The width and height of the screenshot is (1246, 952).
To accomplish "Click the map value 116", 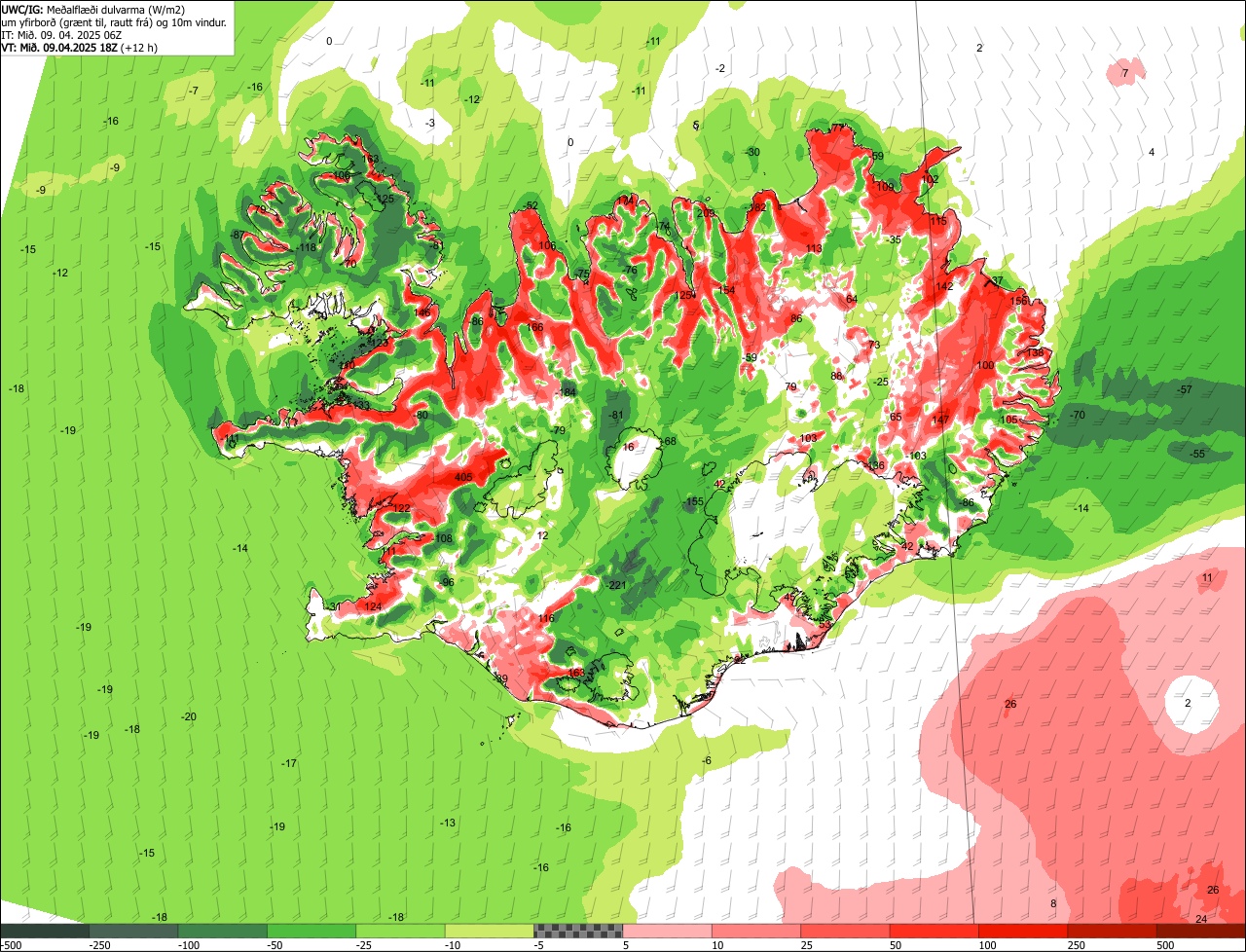I will 546,618.
